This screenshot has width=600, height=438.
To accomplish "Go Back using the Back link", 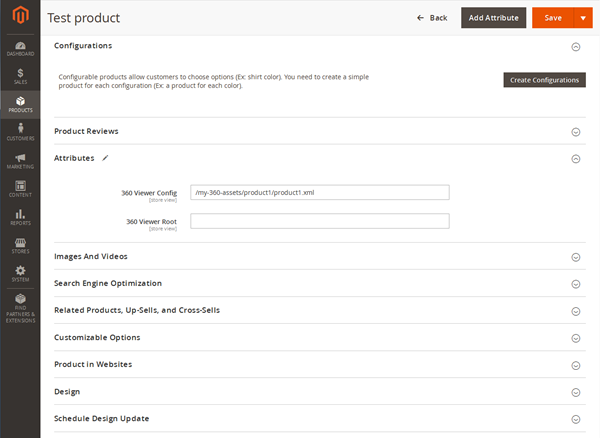I will click(x=433, y=18).
